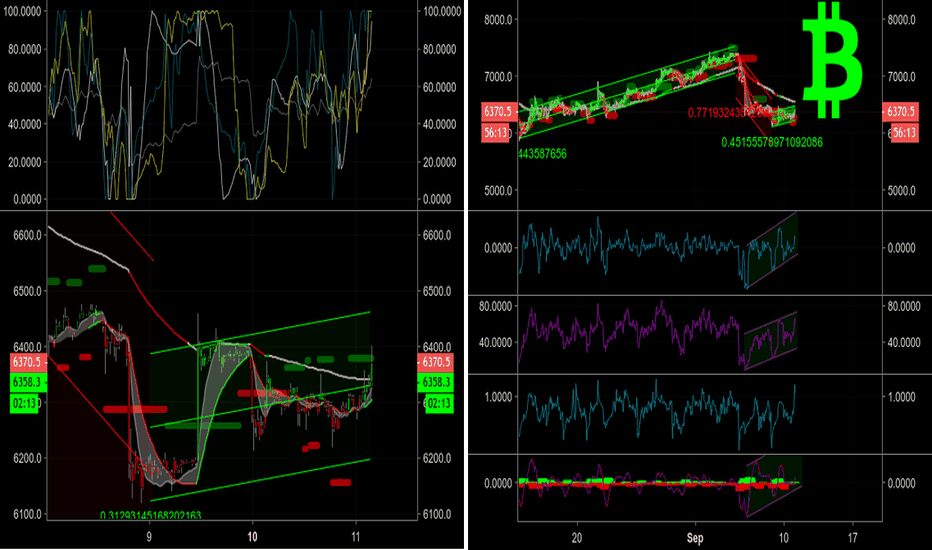
Task: Click 80.0000 on purple indicator panel's left axis
Action: pyautogui.click(x=496, y=306)
